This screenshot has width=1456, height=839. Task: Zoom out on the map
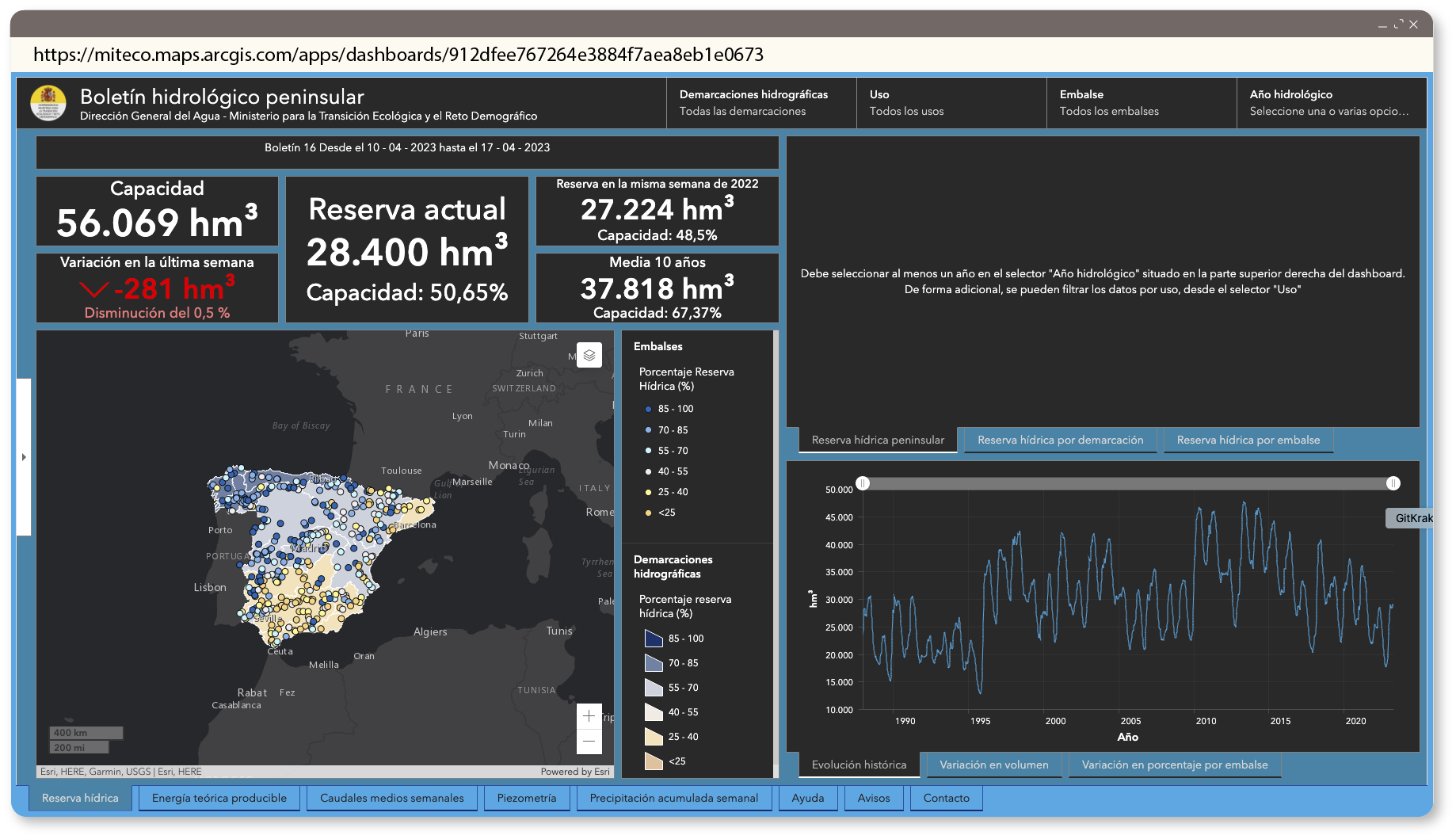pyautogui.click(x=589, y=742)
